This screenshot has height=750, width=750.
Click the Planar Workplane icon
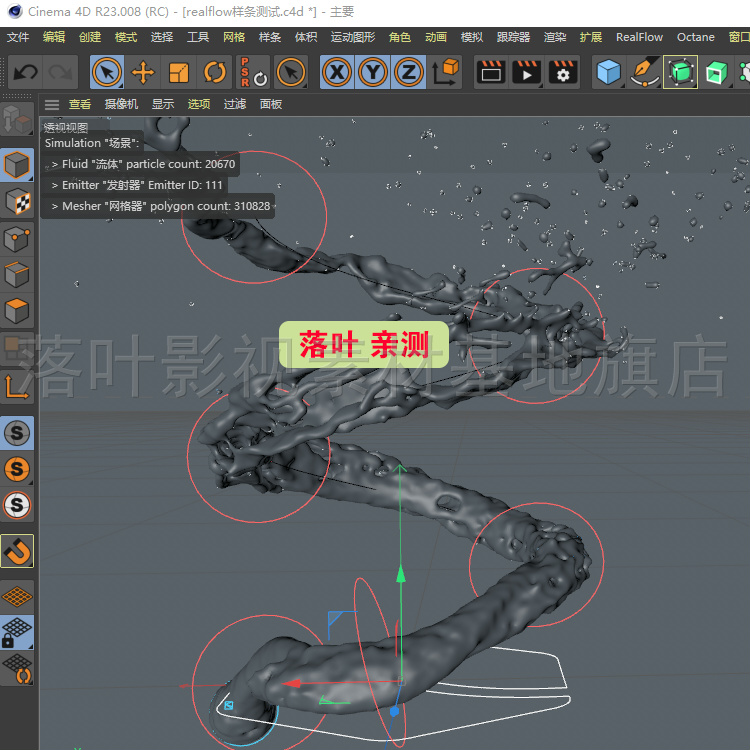[17, 669]
